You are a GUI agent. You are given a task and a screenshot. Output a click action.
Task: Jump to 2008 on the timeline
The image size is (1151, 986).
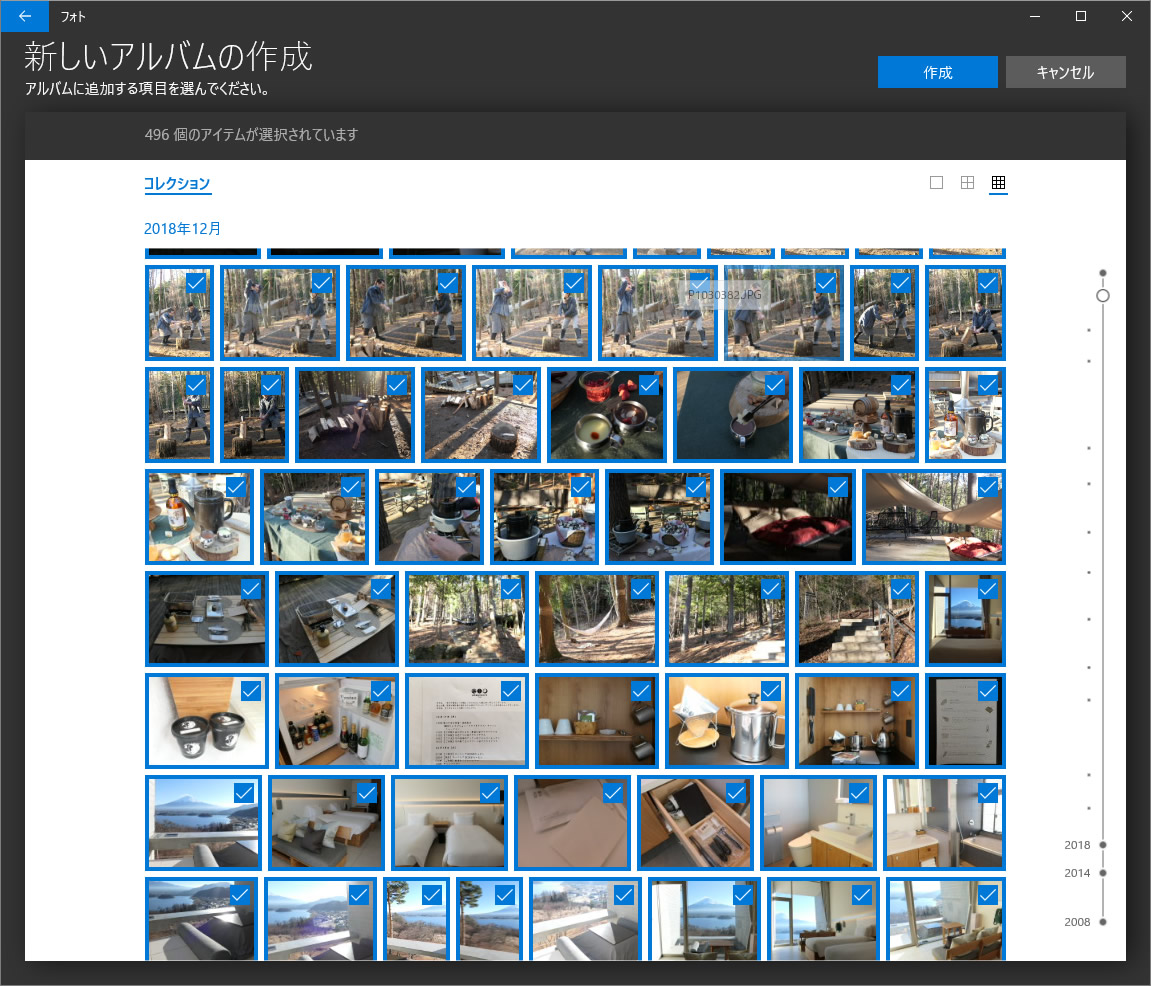coord(1102,922)
